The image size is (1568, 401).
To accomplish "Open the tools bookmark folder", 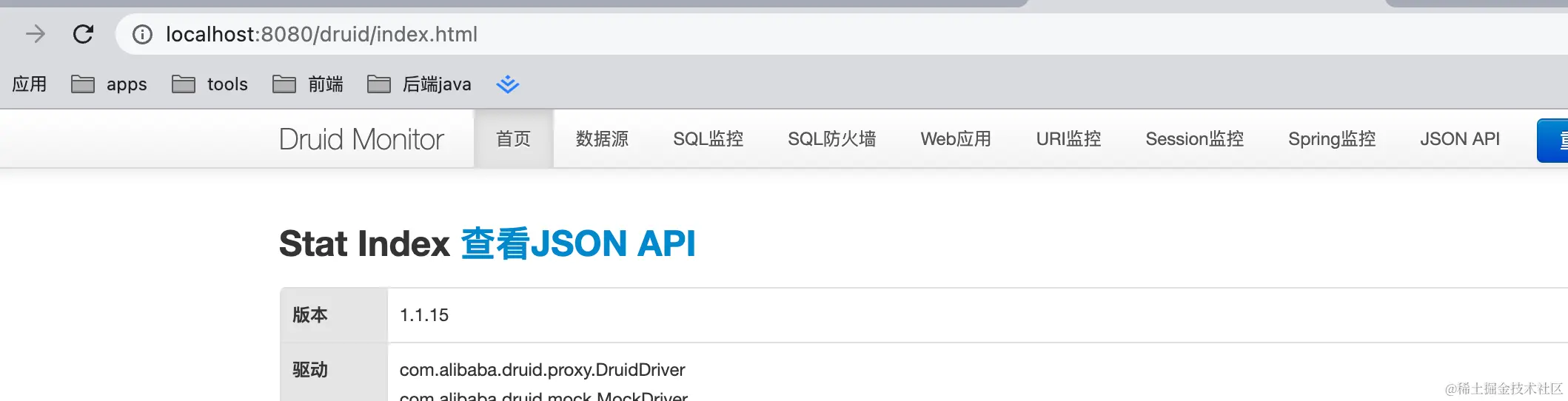I will pyautogui.click(x=210, y=84).
